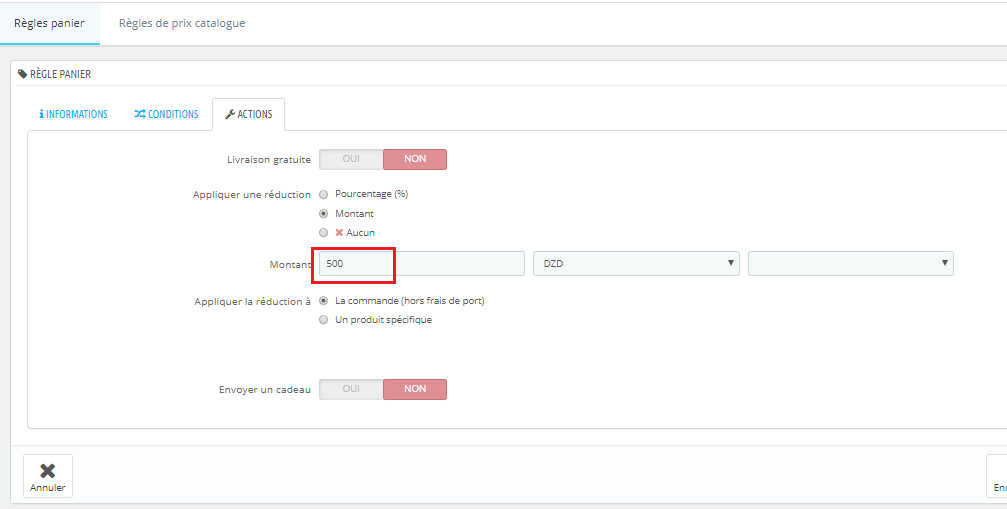The height and width of the screenshot is (509, 1007).
Task: Click the tag icon beside Règle panier
Action: (x=22, y=74)
